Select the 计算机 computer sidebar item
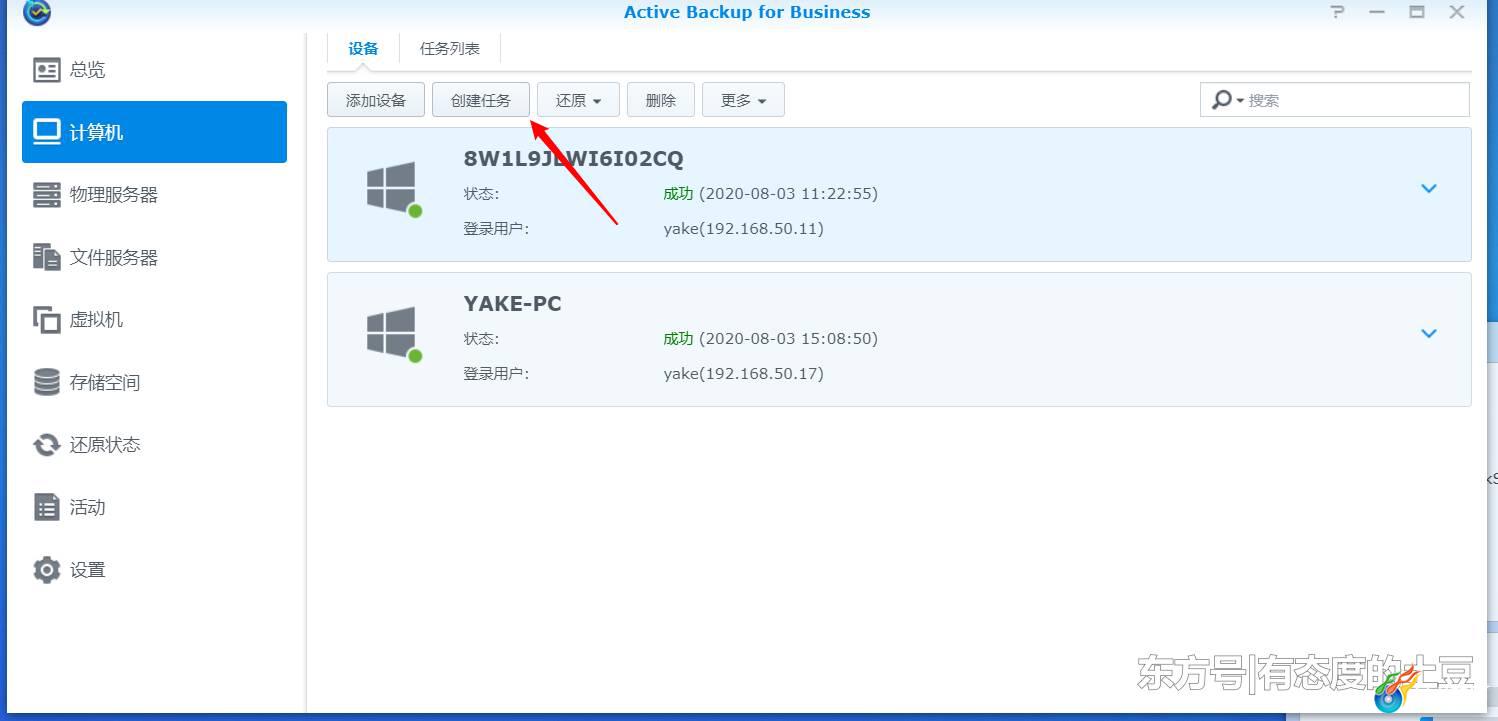This screenshot has width=1498, height=721. click(x=154, y=132)
